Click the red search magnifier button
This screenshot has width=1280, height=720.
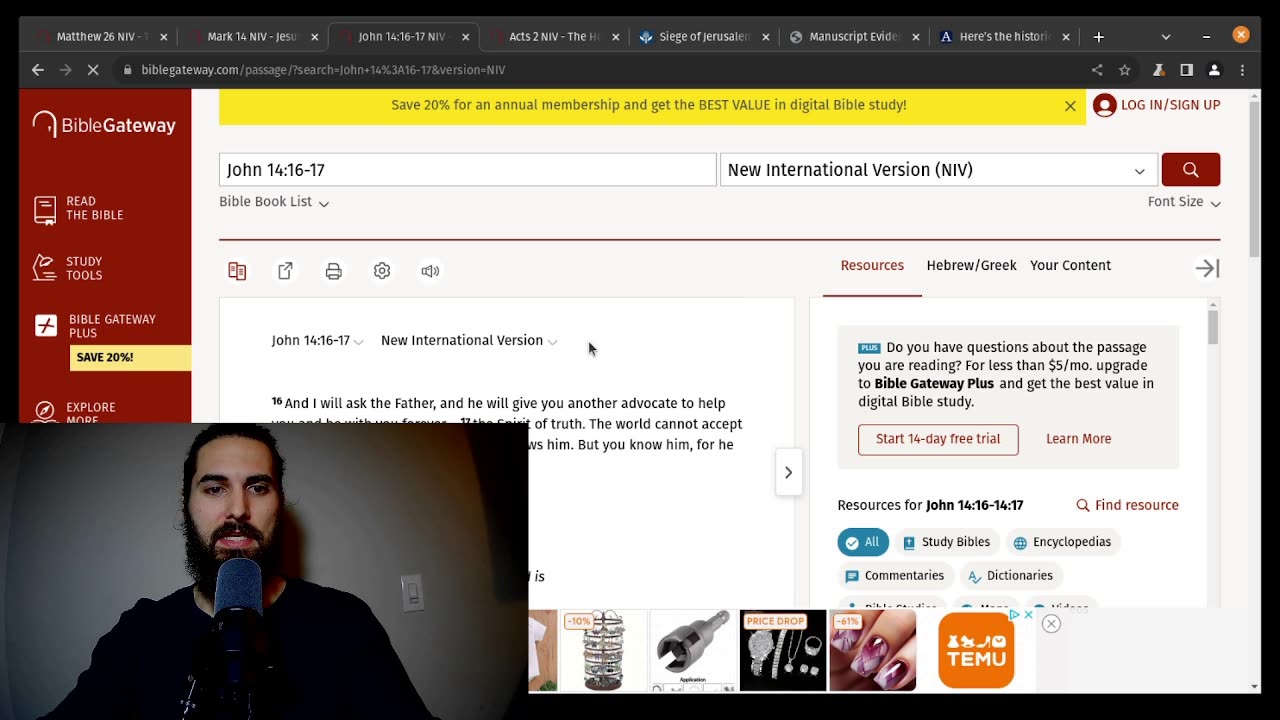[x=1190, y=170]
